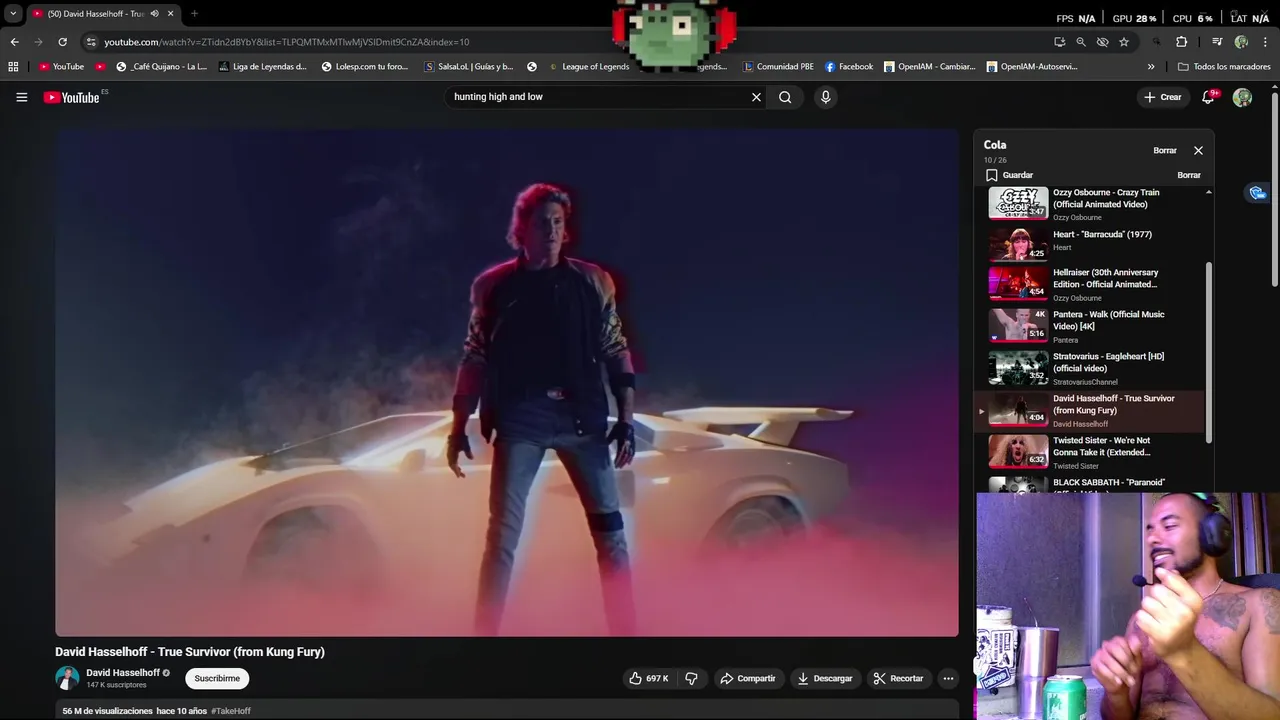Clear queue with top Borrar
Image resolution: width=1280 pixels, height=720 pixels.
[x=1165, y=150]
